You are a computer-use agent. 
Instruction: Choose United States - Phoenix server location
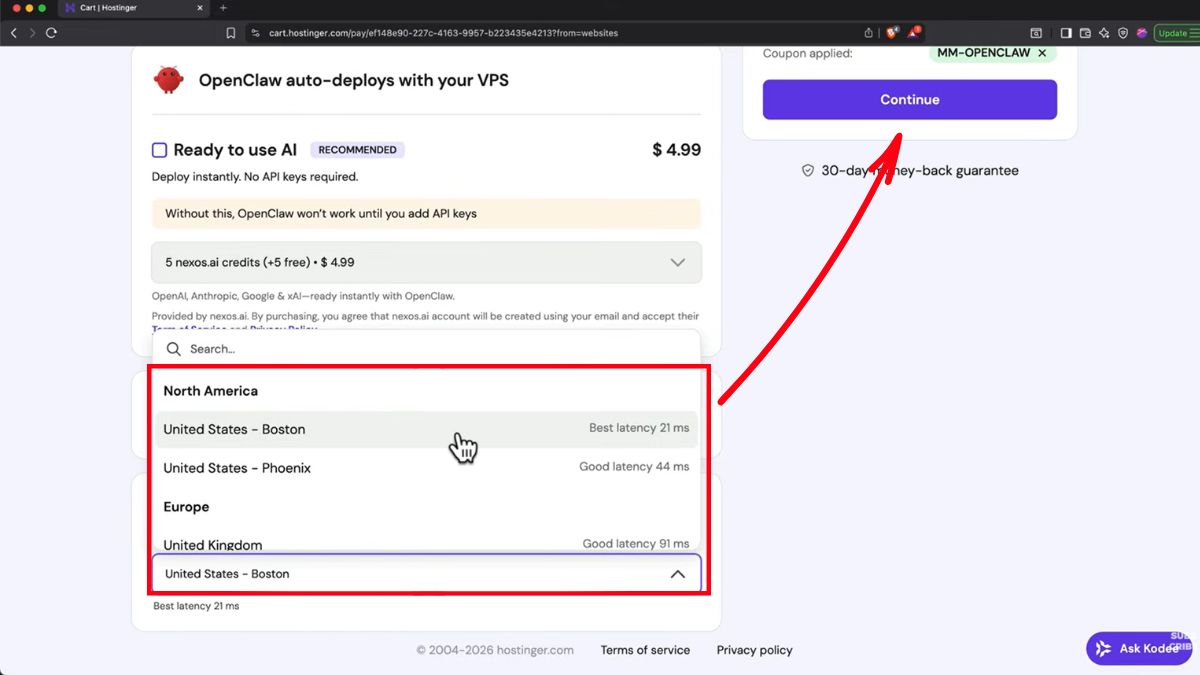pyautogui.click(x=237, y=468)
